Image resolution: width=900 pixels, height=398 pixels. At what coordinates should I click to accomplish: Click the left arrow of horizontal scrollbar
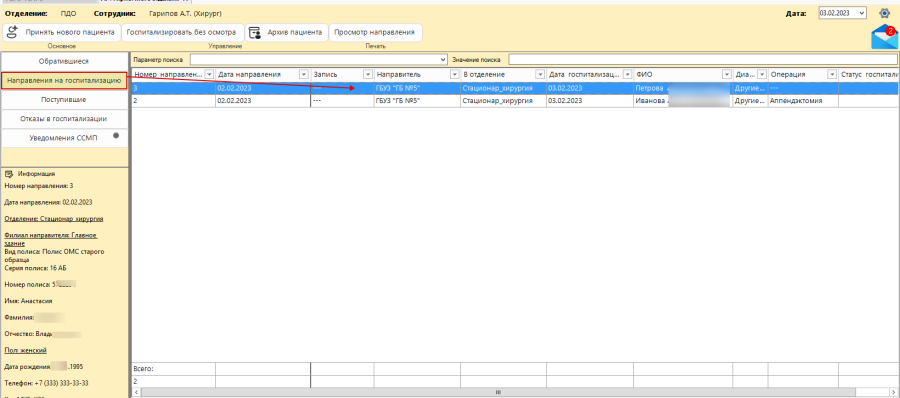(136, 392)
